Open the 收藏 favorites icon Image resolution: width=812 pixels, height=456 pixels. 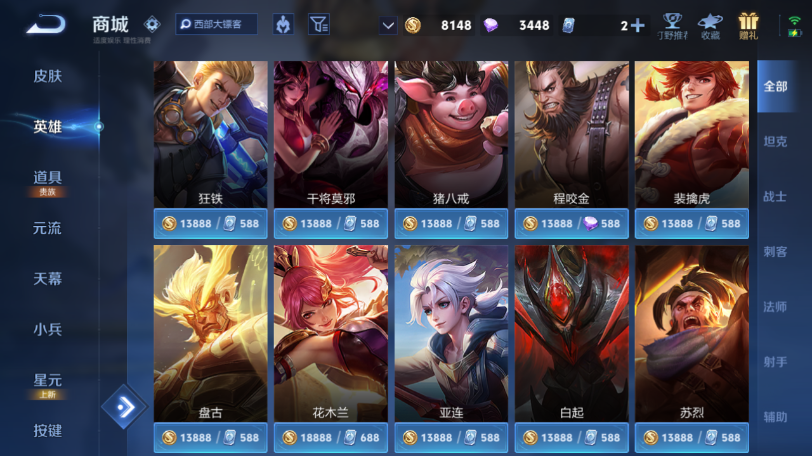(710, 26)
